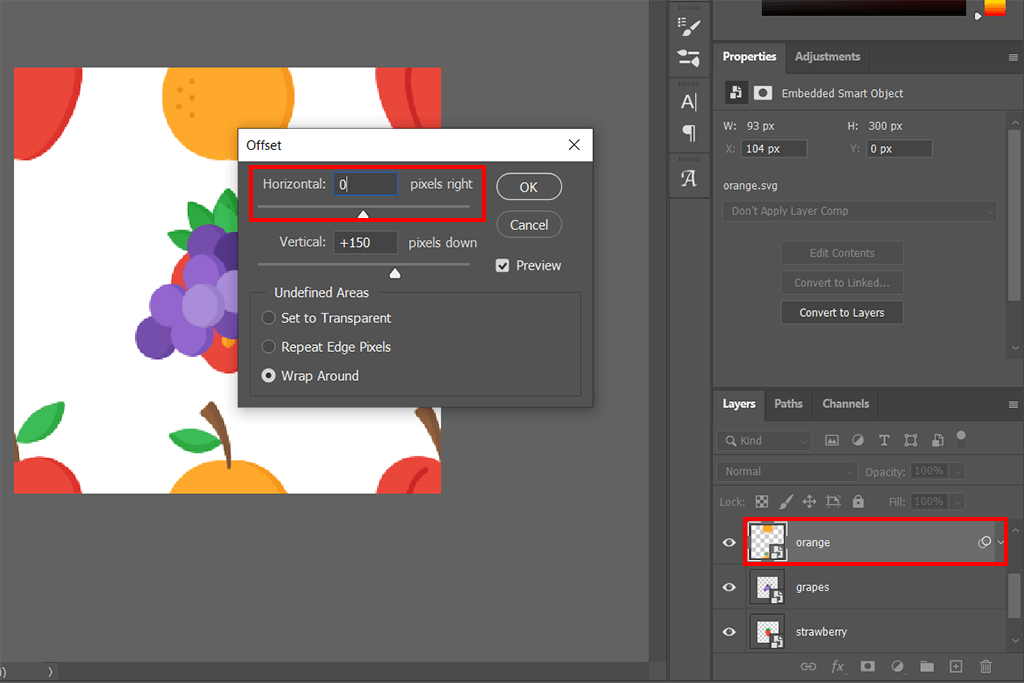Prevent artboard auto-nesting lock icon
The height and width of the screenshot is (683, 1024).
click(833, 501)
